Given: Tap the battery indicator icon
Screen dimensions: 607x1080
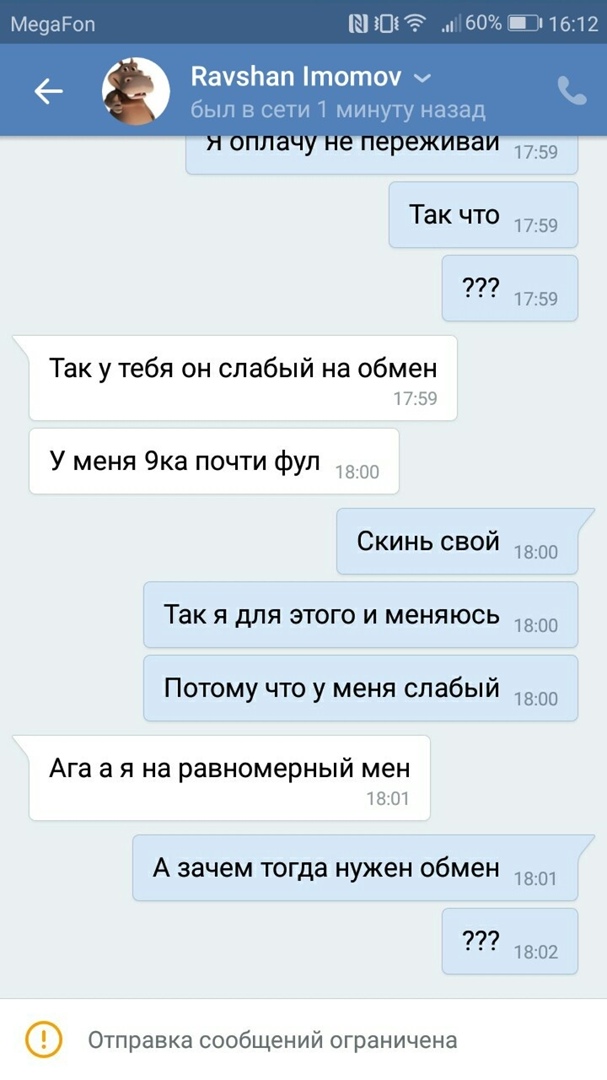Looking at the screenshot, I should click(x=526, y=24).
